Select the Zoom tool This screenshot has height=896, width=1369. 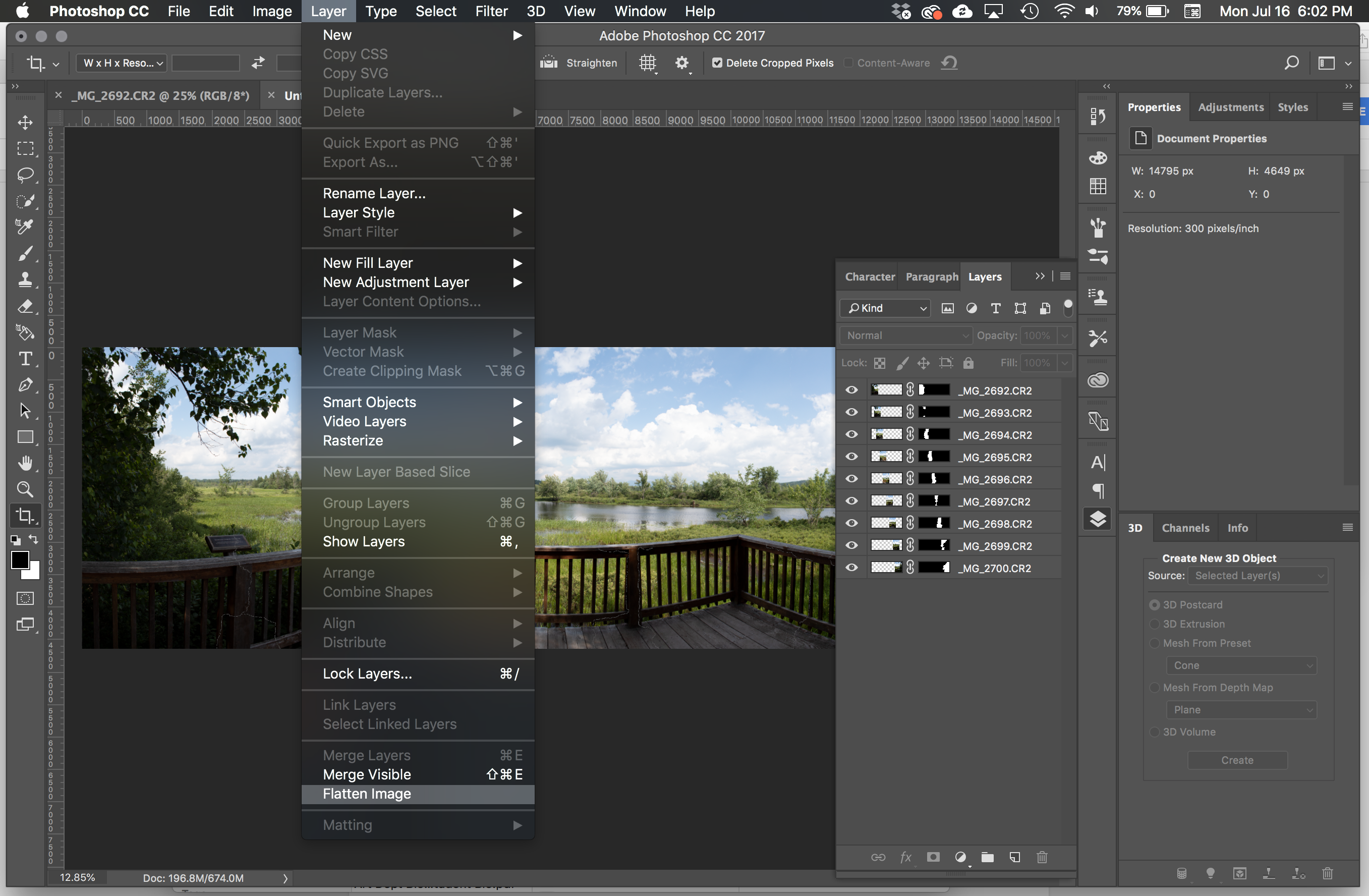coord(25,489)
